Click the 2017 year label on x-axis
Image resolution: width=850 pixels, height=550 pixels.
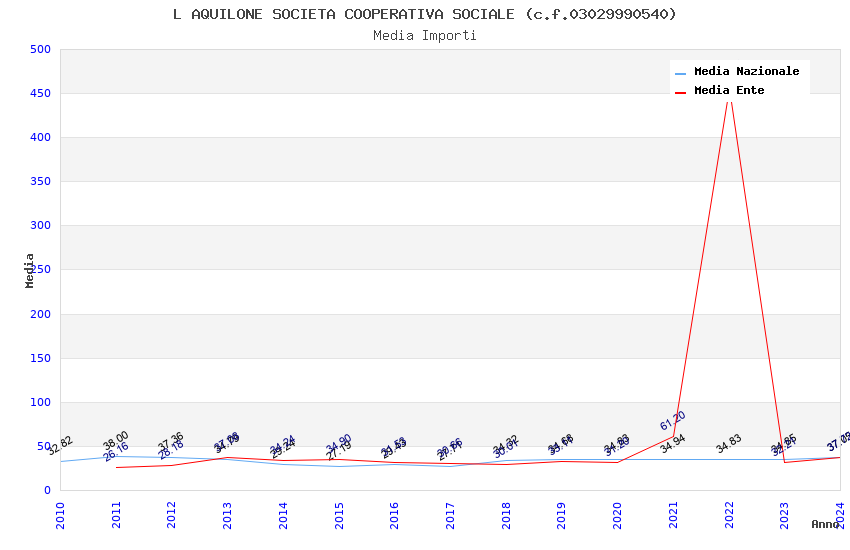click(450, 515)
